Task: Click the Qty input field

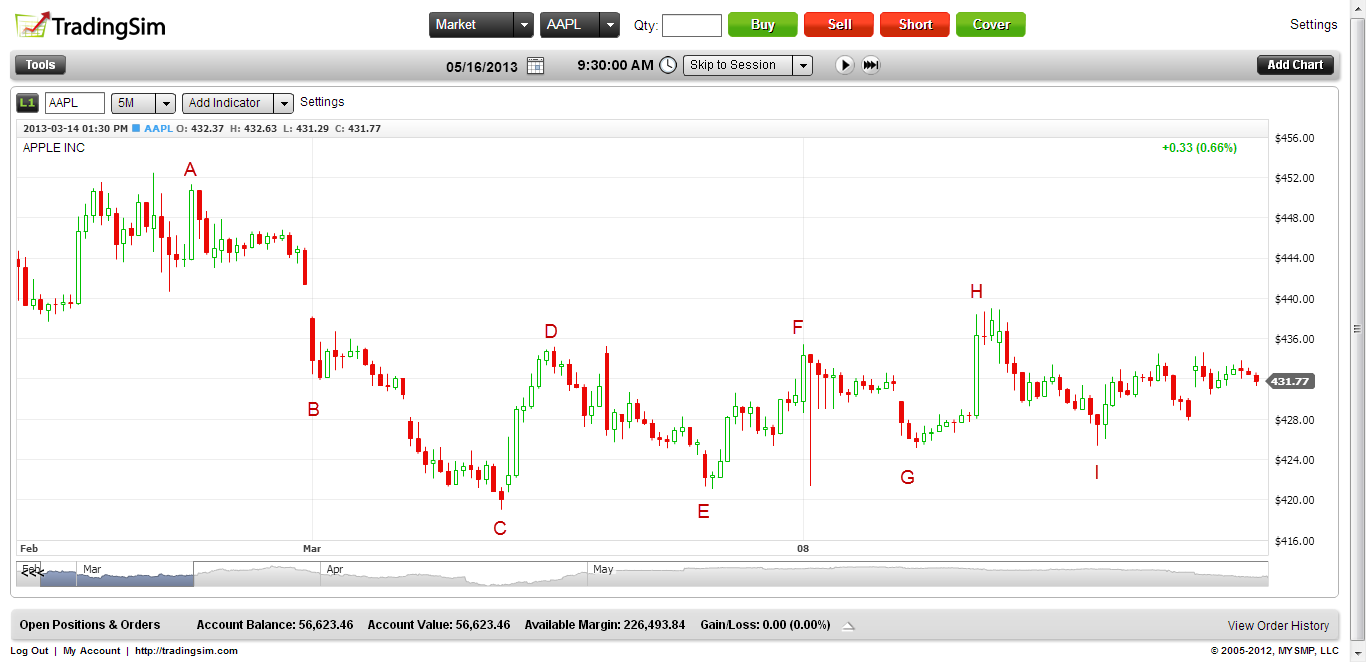Action: [x=691, y=25]
